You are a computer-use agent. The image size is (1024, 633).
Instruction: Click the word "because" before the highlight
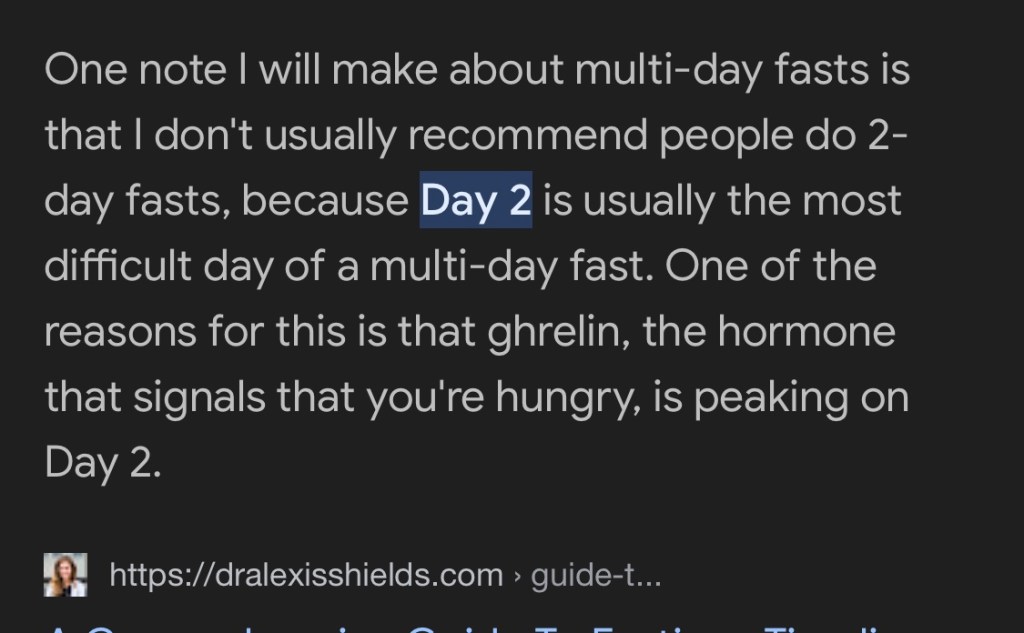click(x=325, y=201)
